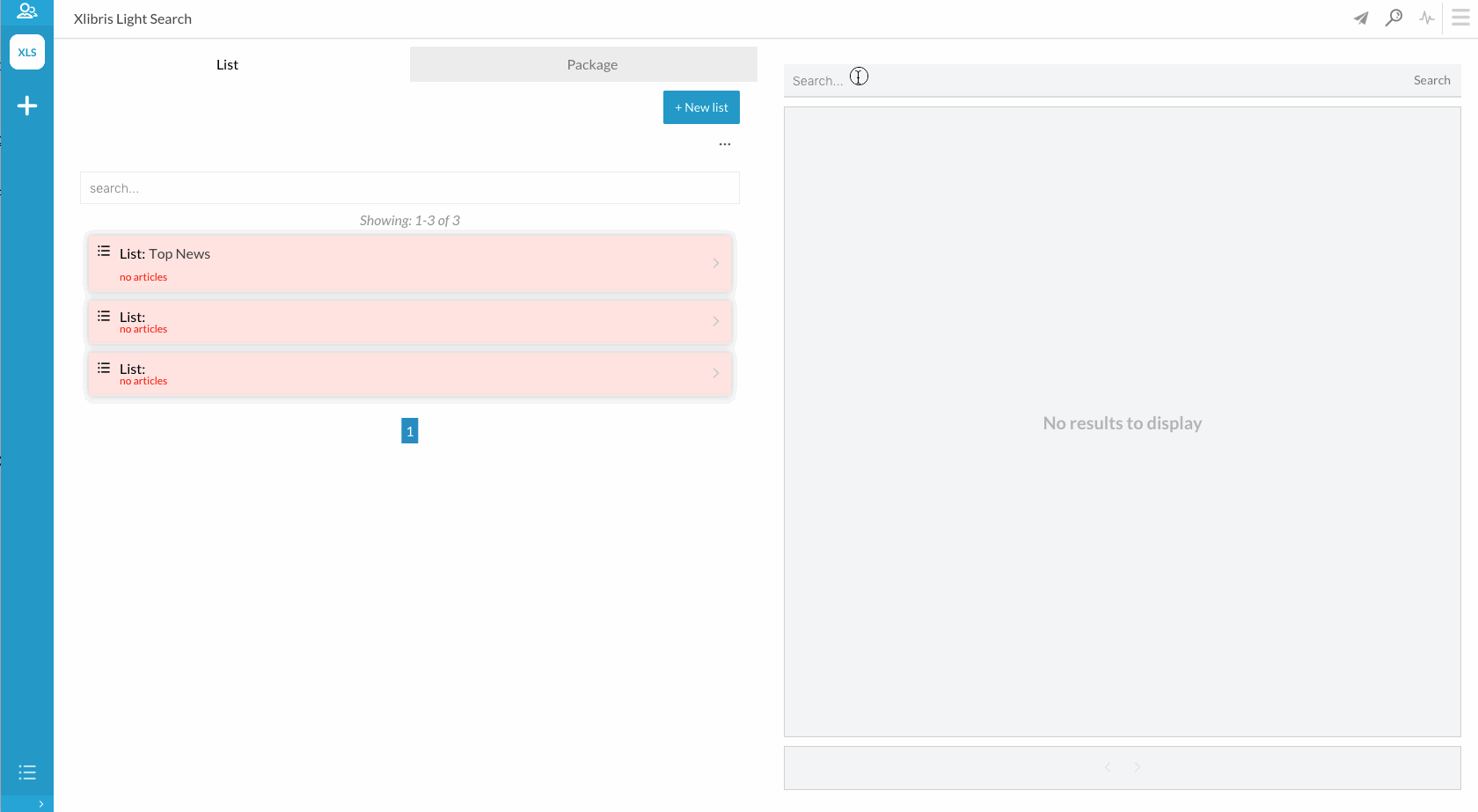Go to page 1 in pagination
Image resolution: width=1478 pixels, height=812 pixels.
tap(410, 431)
